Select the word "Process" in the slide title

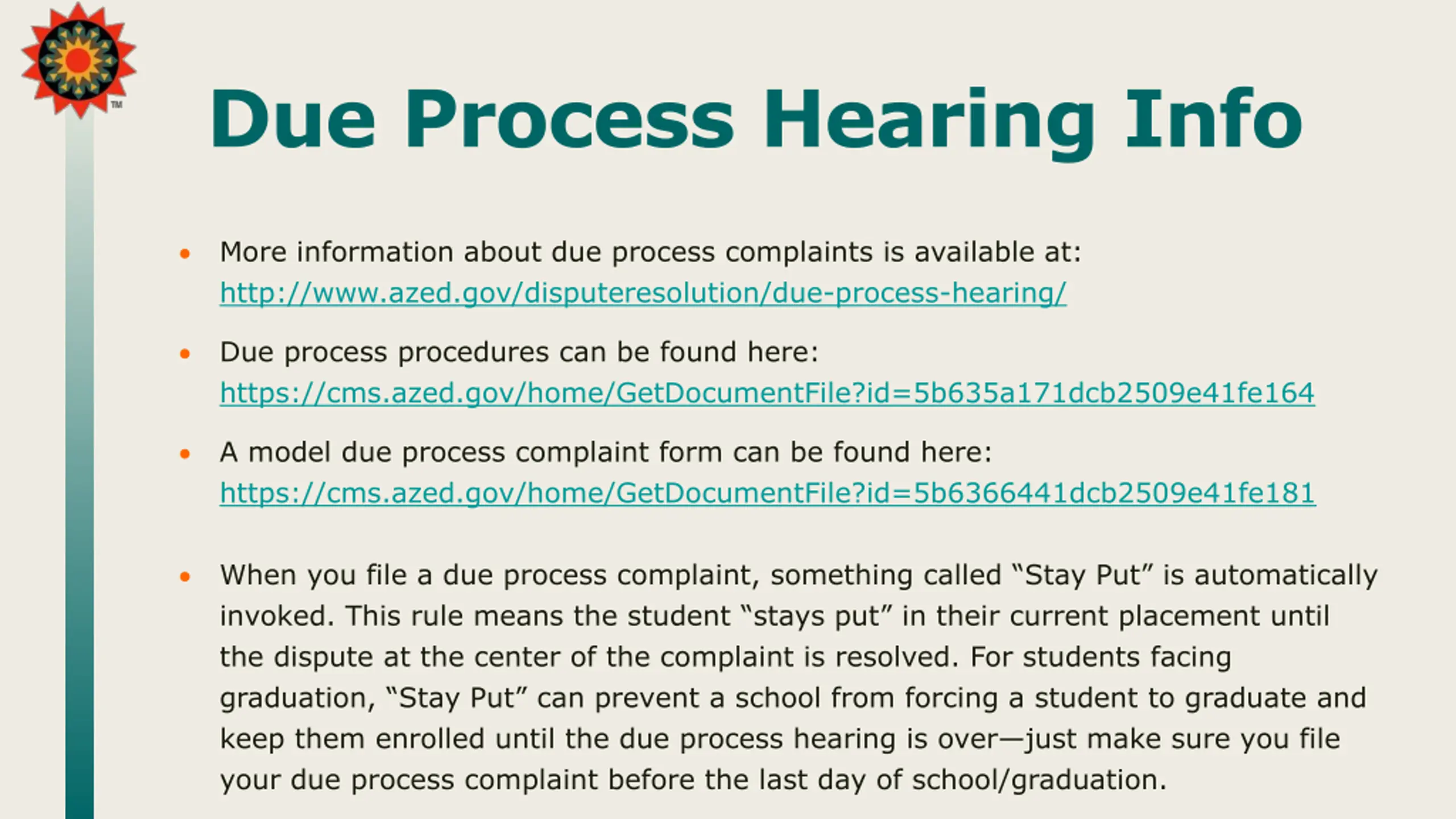pos(569,119)
